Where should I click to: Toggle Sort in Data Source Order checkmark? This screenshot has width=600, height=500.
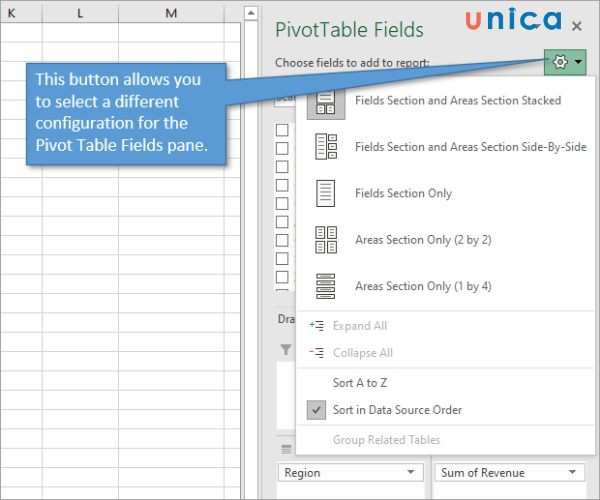pyautogui.click(x=316, y=410)
